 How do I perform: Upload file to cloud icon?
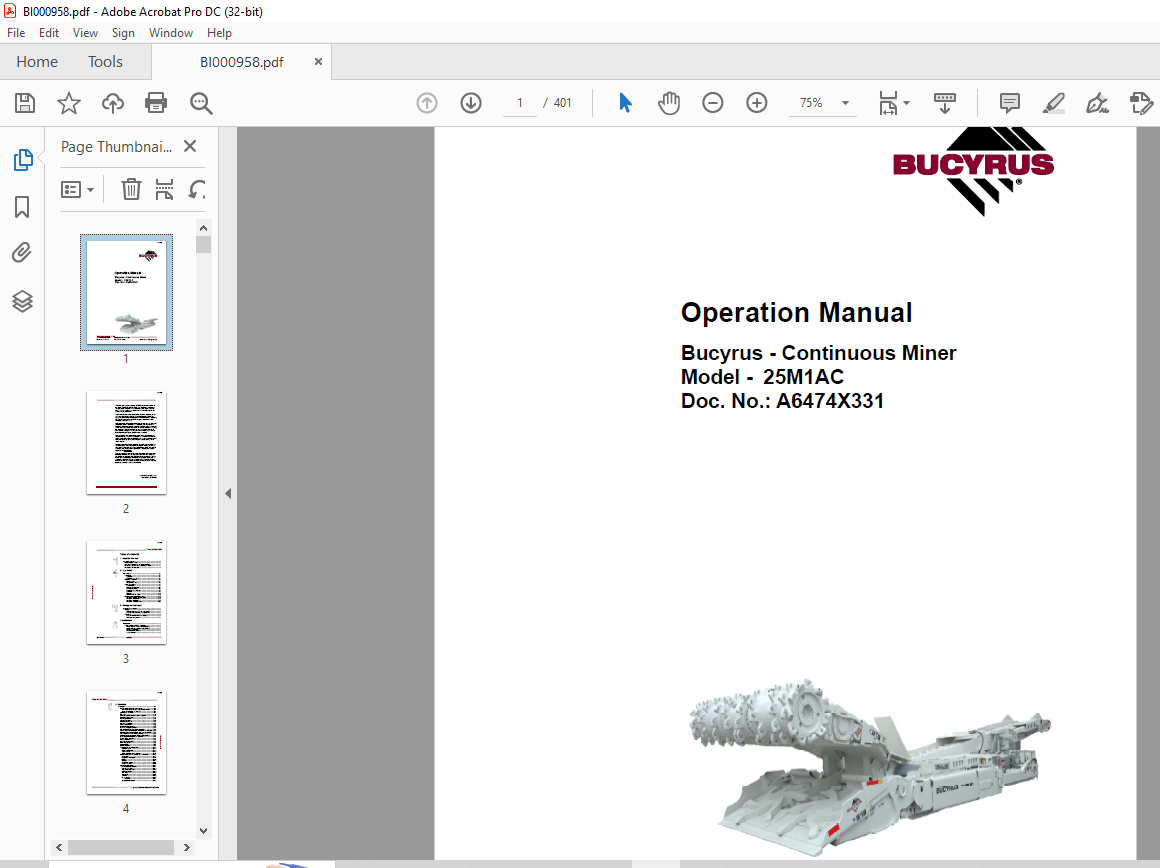click(x=112, y=103)
